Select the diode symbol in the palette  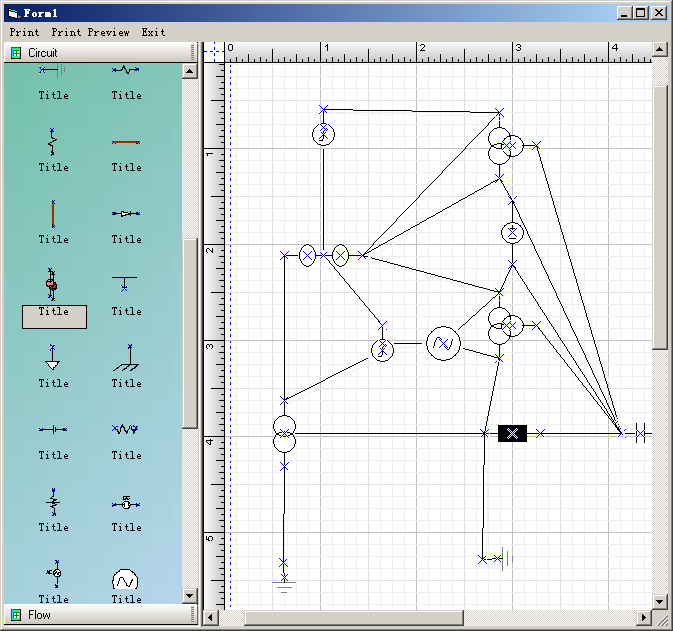[126, 213]
